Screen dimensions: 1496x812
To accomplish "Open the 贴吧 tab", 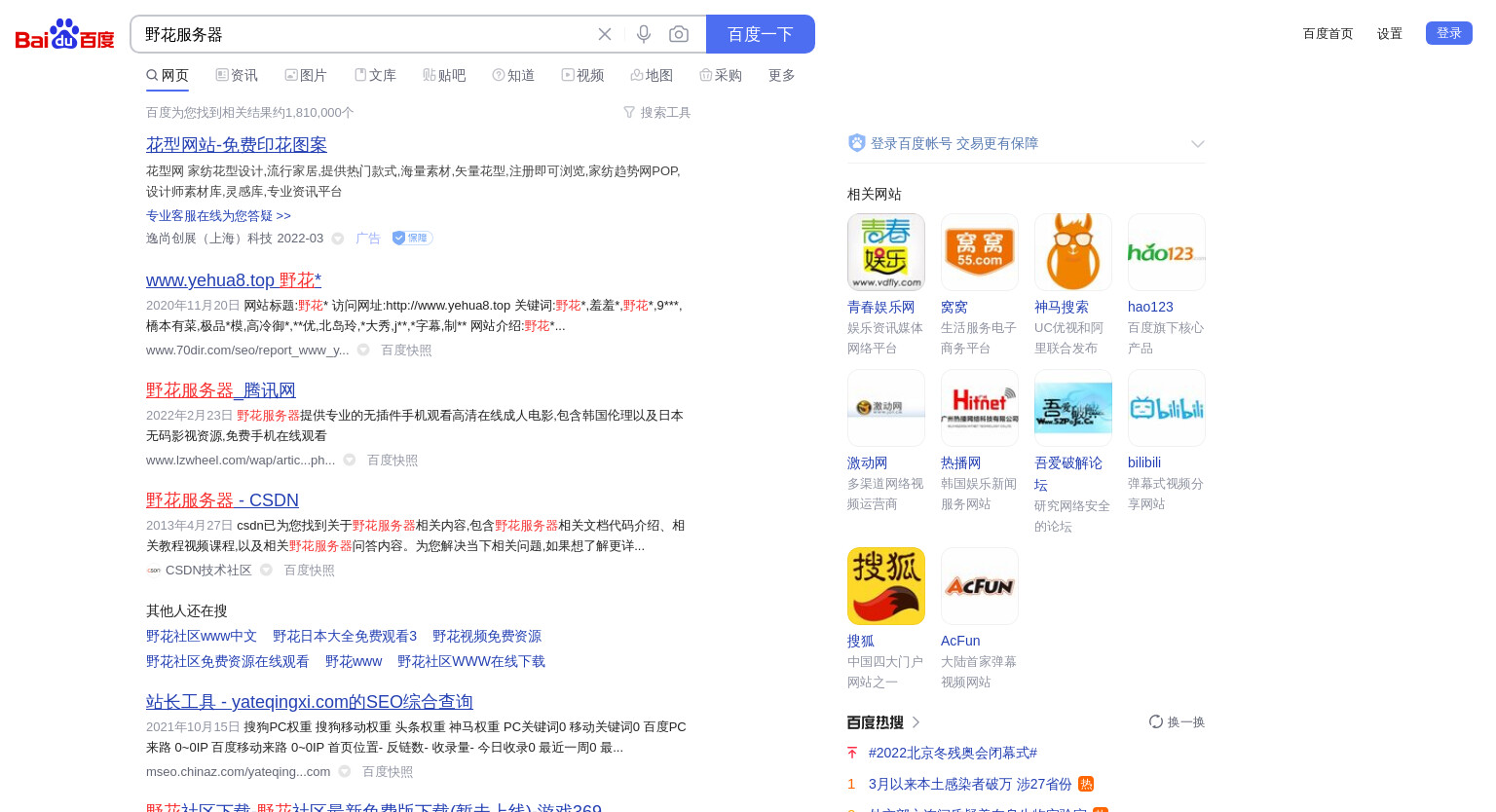I will [x=444, y=75].
